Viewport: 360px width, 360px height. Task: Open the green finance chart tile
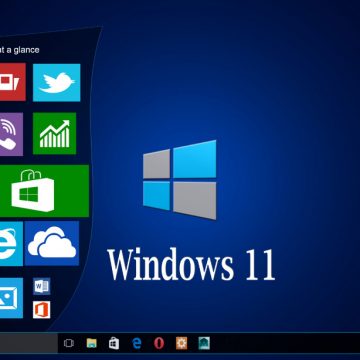(x=54, y=133)
